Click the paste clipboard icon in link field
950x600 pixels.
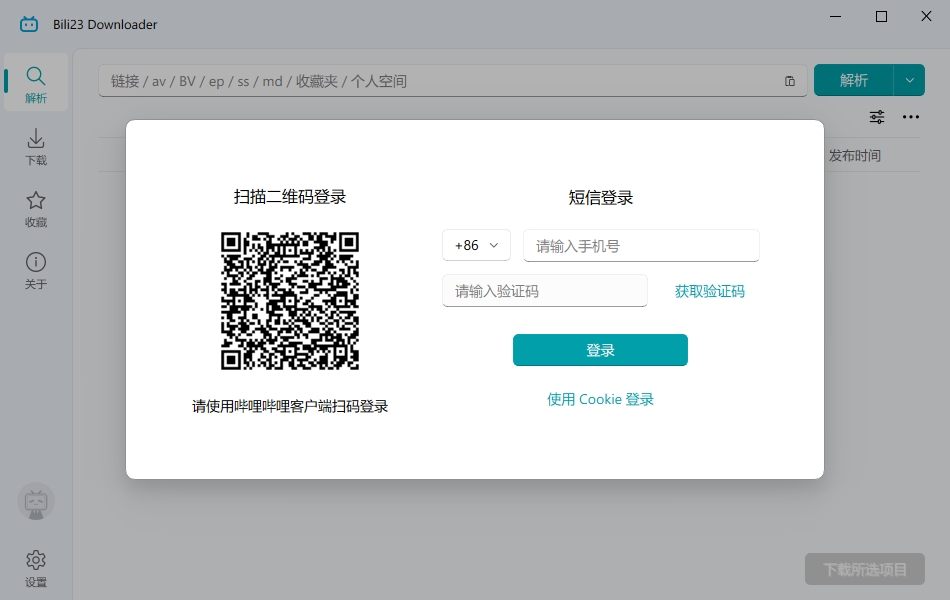[x=789, y=81]
